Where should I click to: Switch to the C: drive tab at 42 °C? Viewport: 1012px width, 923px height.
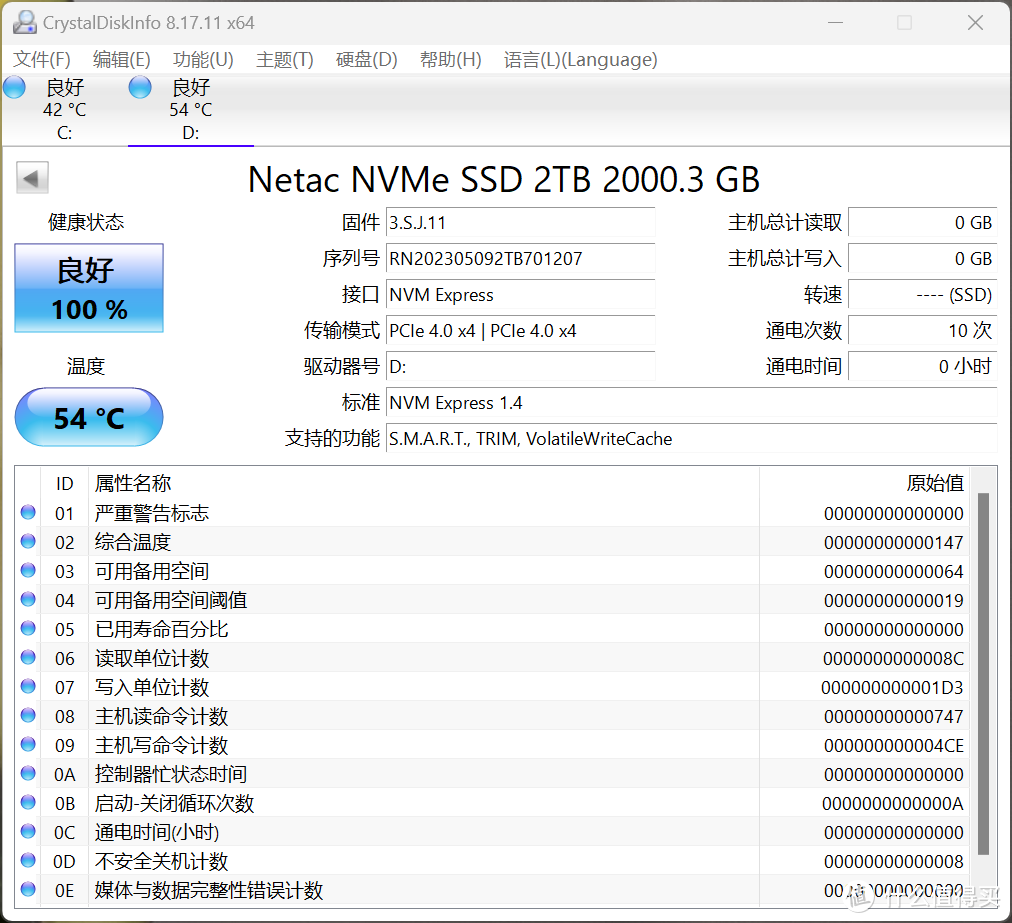click(65, 110)
